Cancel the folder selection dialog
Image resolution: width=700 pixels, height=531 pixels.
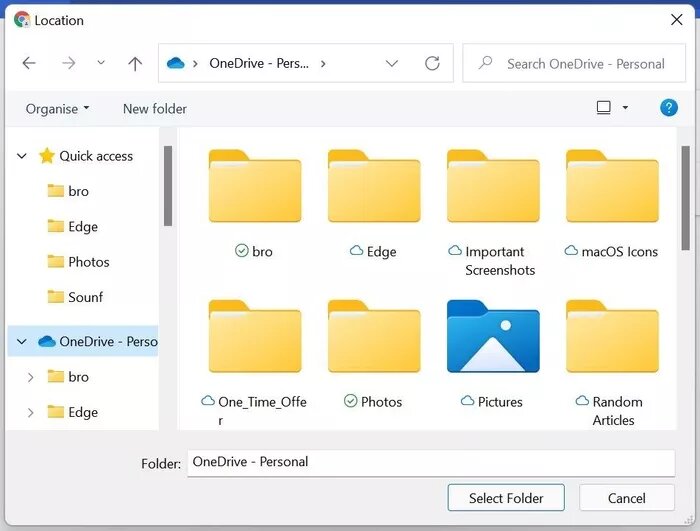click(626, 498)
